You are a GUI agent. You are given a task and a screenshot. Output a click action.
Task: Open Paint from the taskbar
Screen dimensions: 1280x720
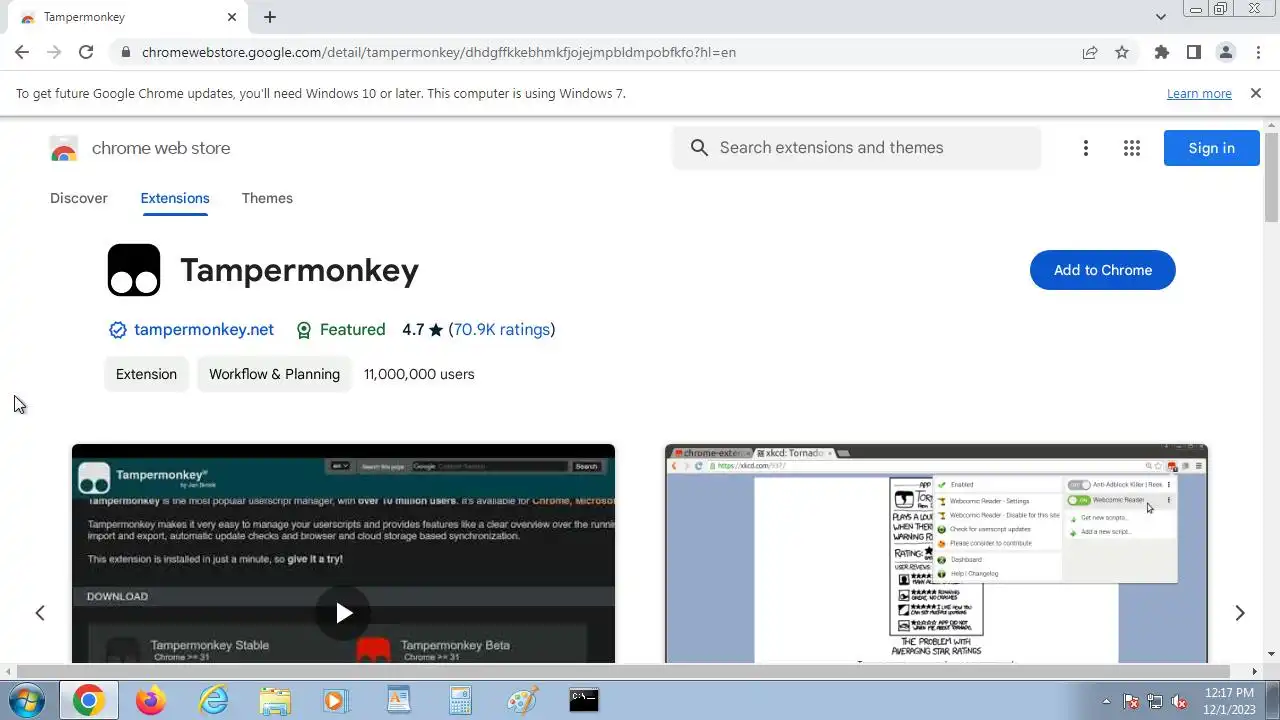pyautogui.click(x=522, y=700)
